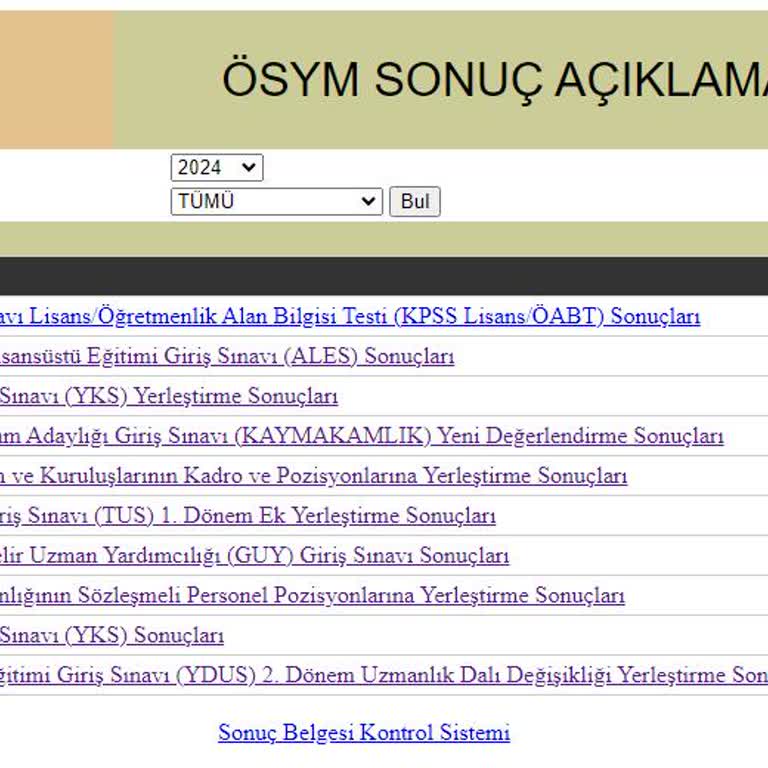
Task: Open GUY Giriş Sınavı Sonuçları link
Action: [x=254, y=556]
